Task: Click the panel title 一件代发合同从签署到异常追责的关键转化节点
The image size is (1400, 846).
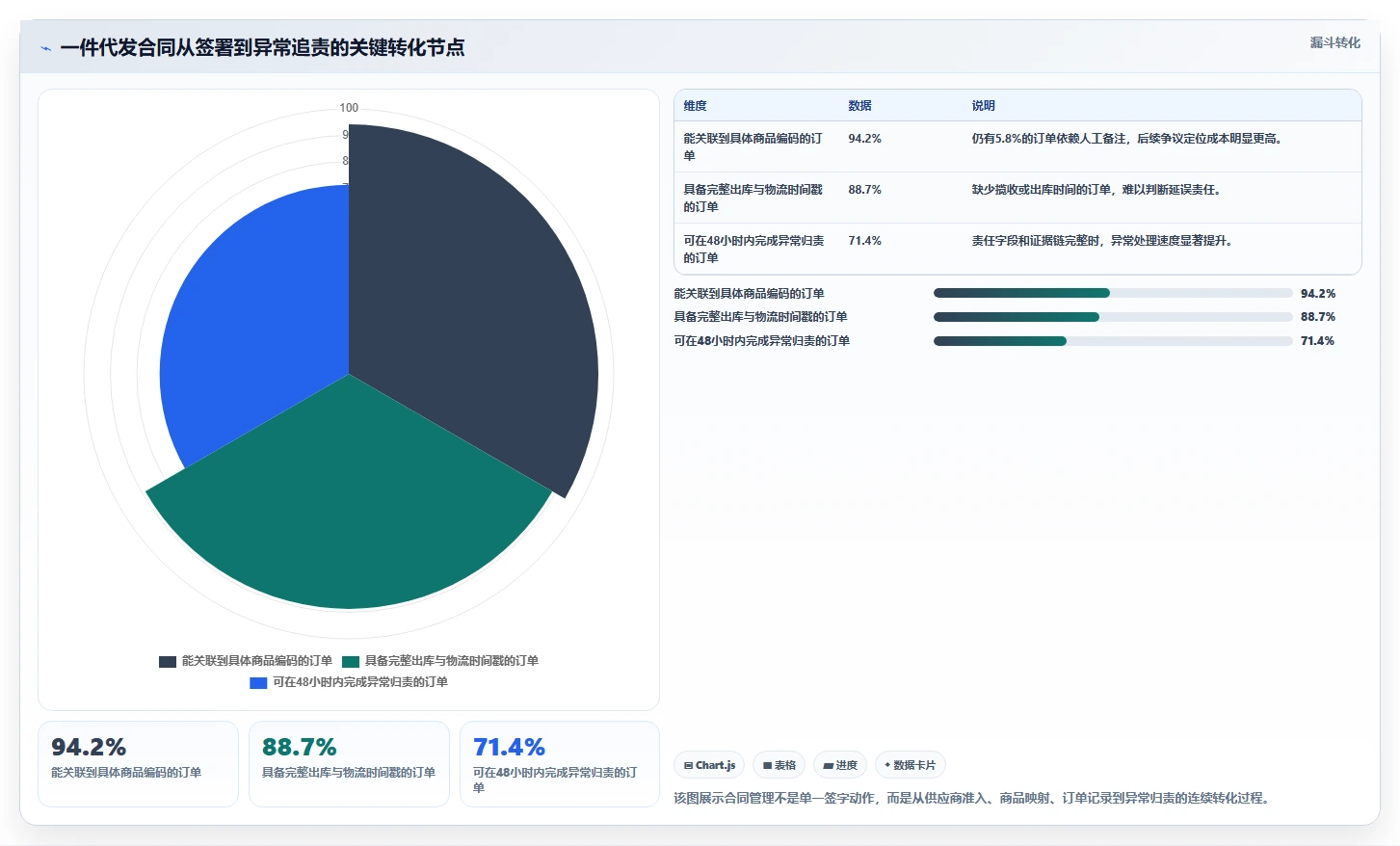Action: click(262, 48)
